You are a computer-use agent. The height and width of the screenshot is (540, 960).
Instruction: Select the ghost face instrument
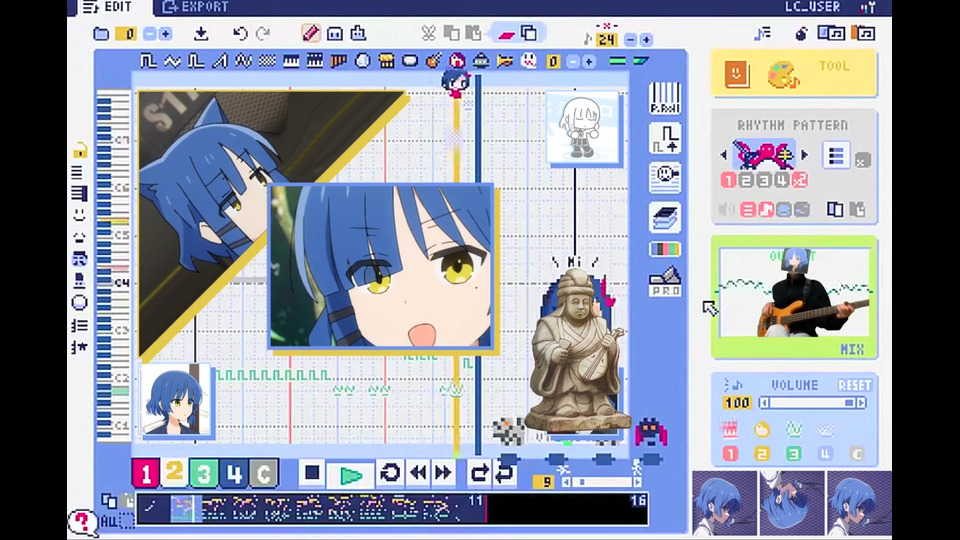pyautogui.click(x=528, y=61)
